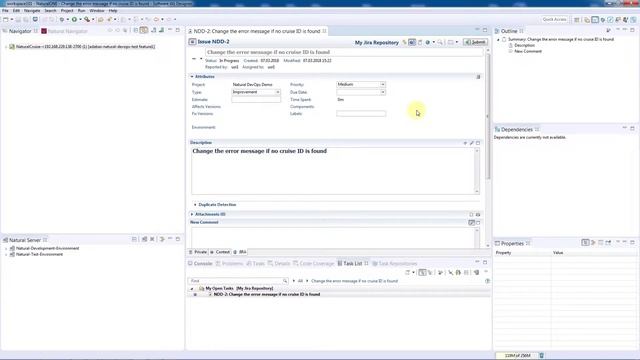Open Quick Access search field

pos(554,19)
